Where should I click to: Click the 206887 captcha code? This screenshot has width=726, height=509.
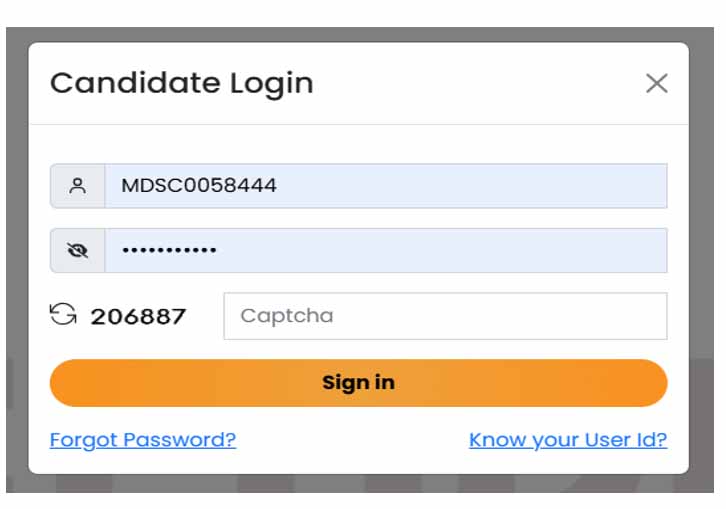point(138,317)
